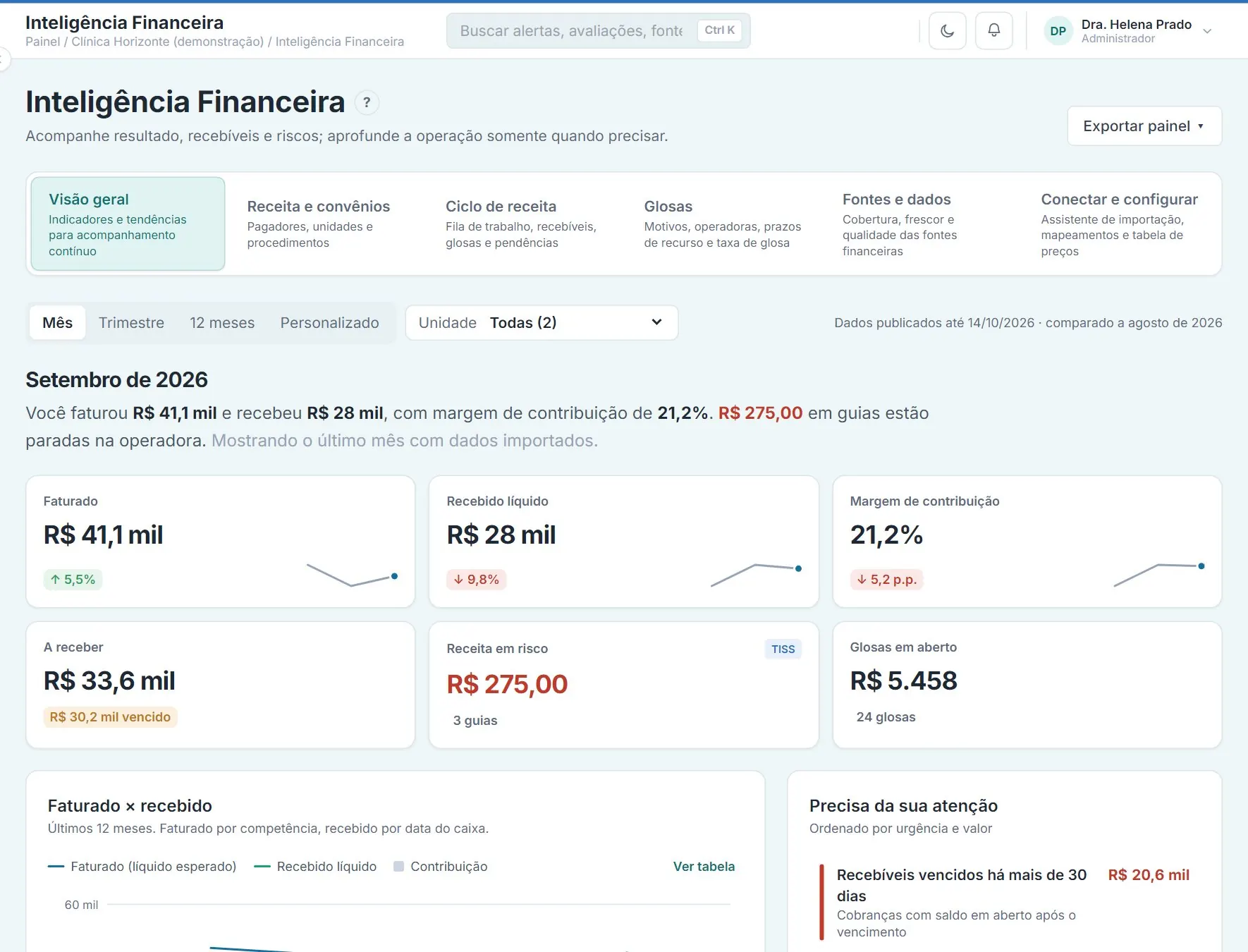Open the Receita em risco card value

click(507, 684)
